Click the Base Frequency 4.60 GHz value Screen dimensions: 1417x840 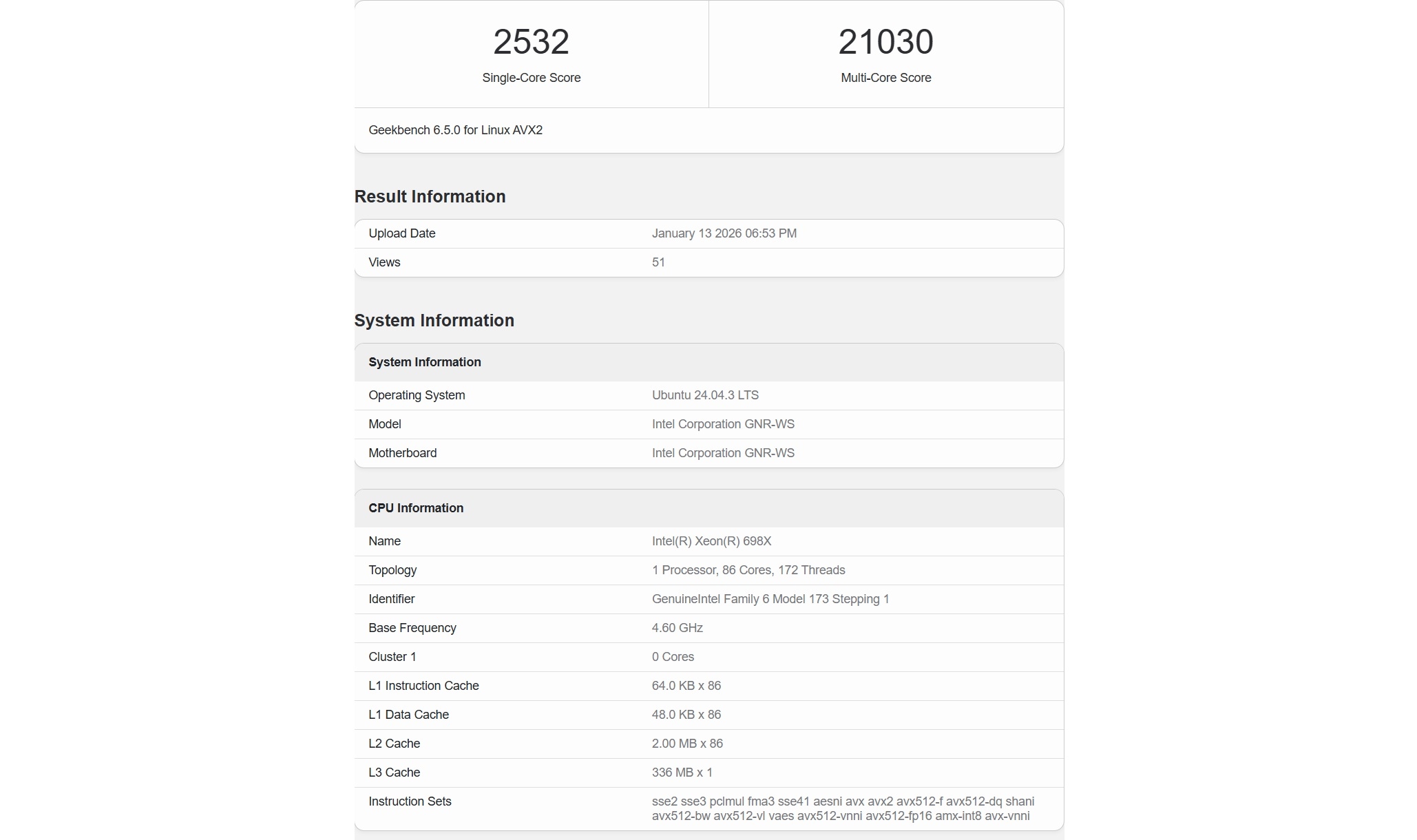pos(677,628)
